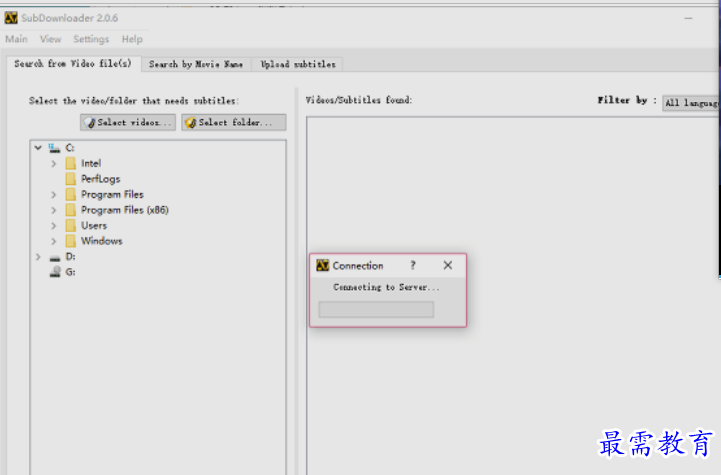Click the Select videos button

[x=128, y=122]
